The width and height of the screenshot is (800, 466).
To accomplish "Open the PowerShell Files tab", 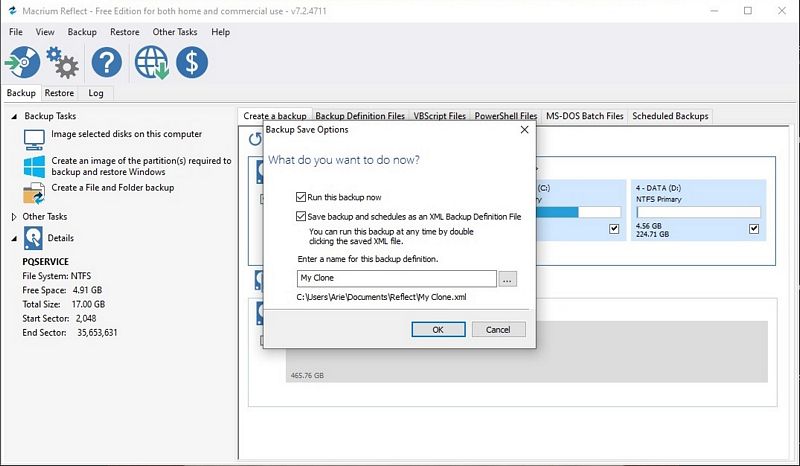I will [x=506, y=116].
